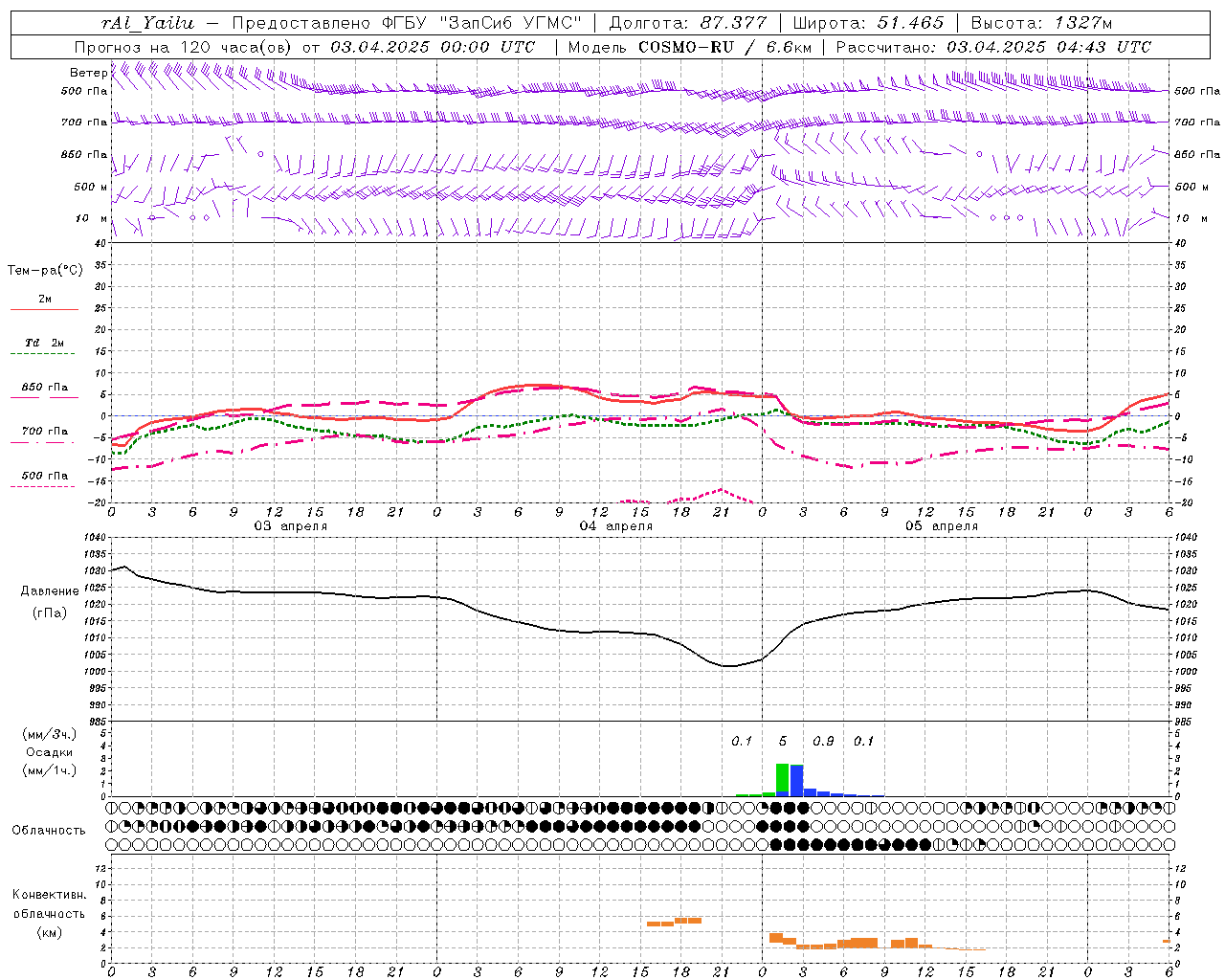
Task: Select the 850 гПа temperature legend entry
Action: [x=45, y=387]
